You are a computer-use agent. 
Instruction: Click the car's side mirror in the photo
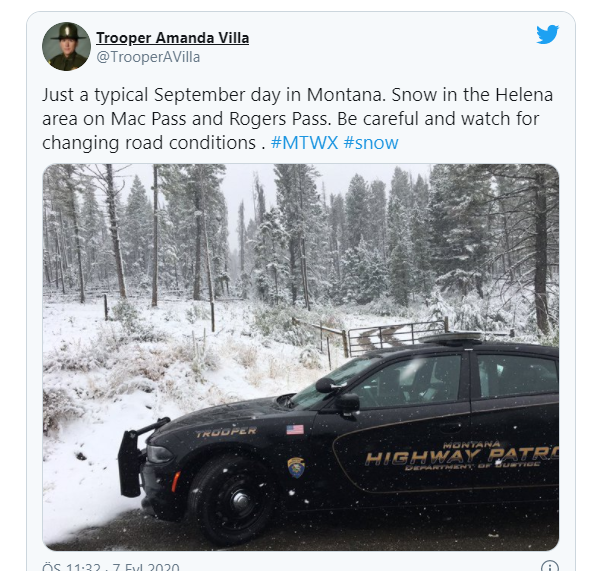pyautogui.click(x=347, y=403)
